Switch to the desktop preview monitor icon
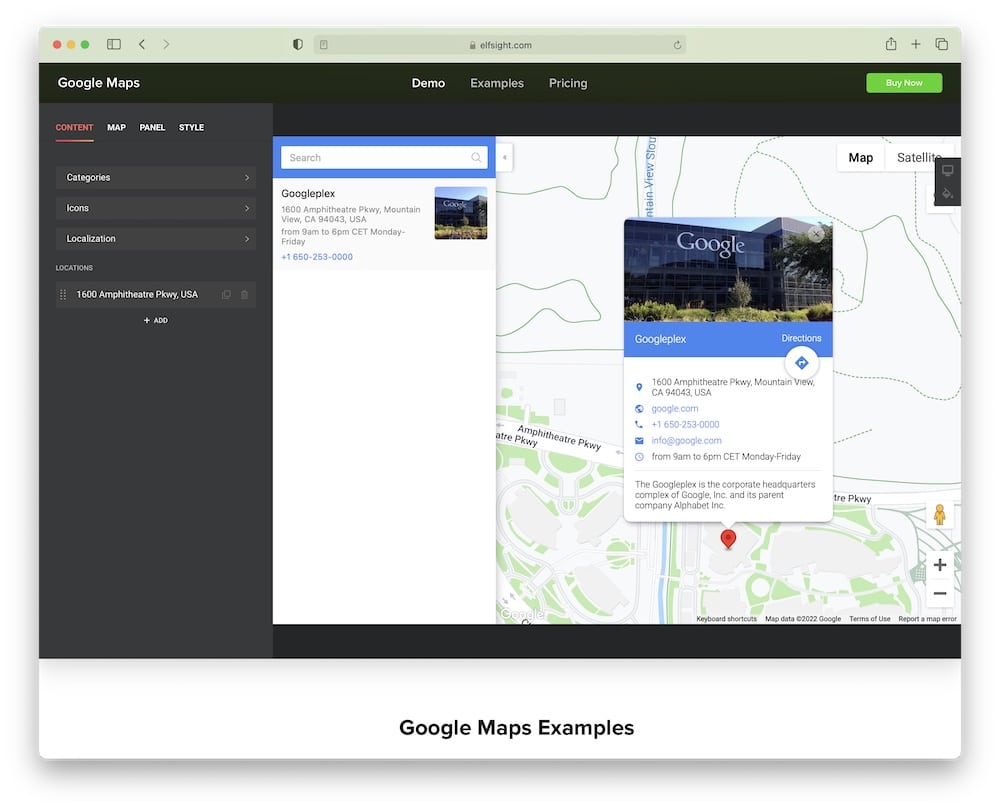1000x810 pixels. [948, 170]
